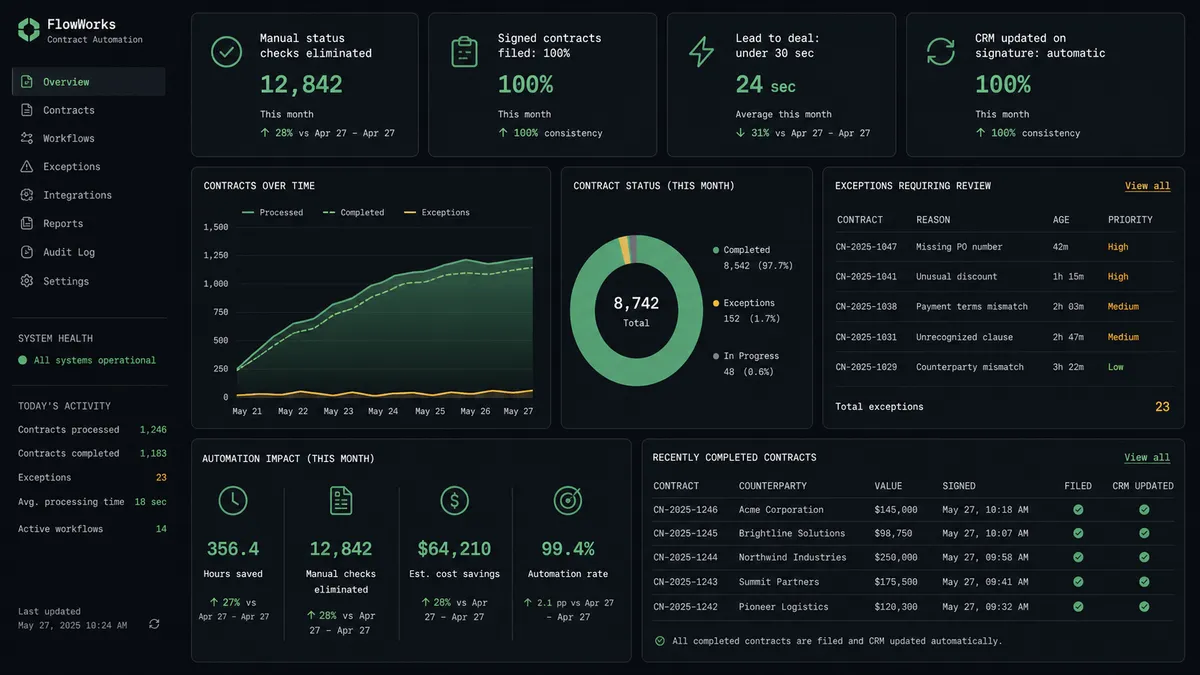Click High priority for Missing PO number
The width and height of the screenshot is (1200, 675).
tap(1118, 247)
